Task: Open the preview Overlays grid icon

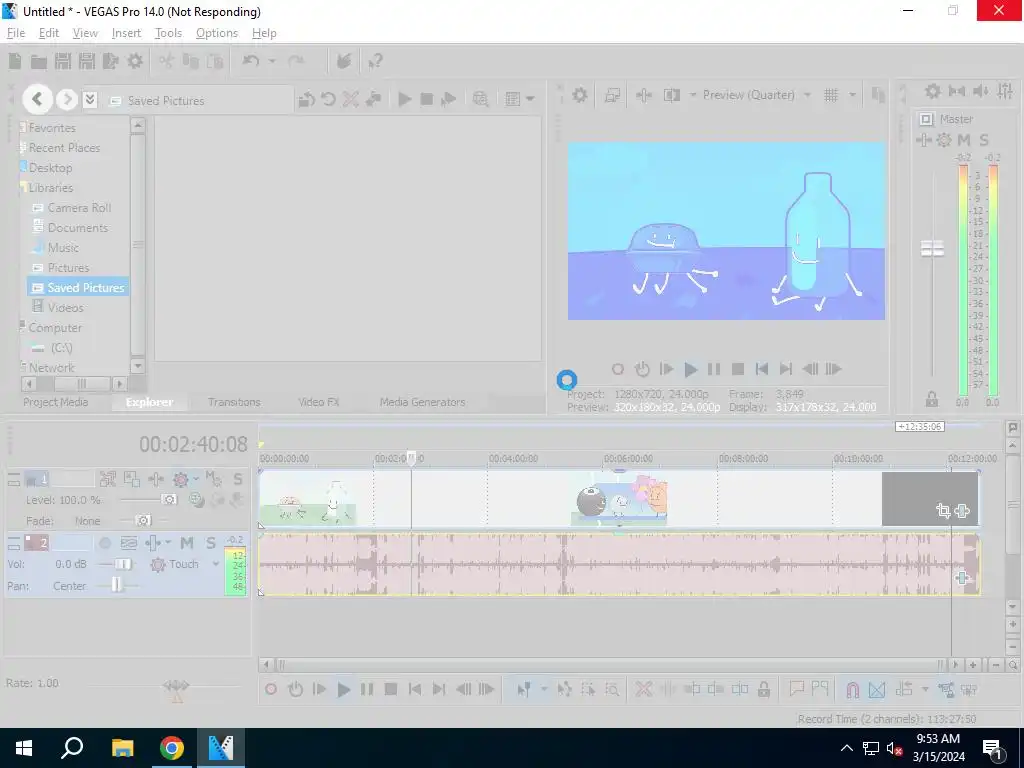Action: (831, 95)
